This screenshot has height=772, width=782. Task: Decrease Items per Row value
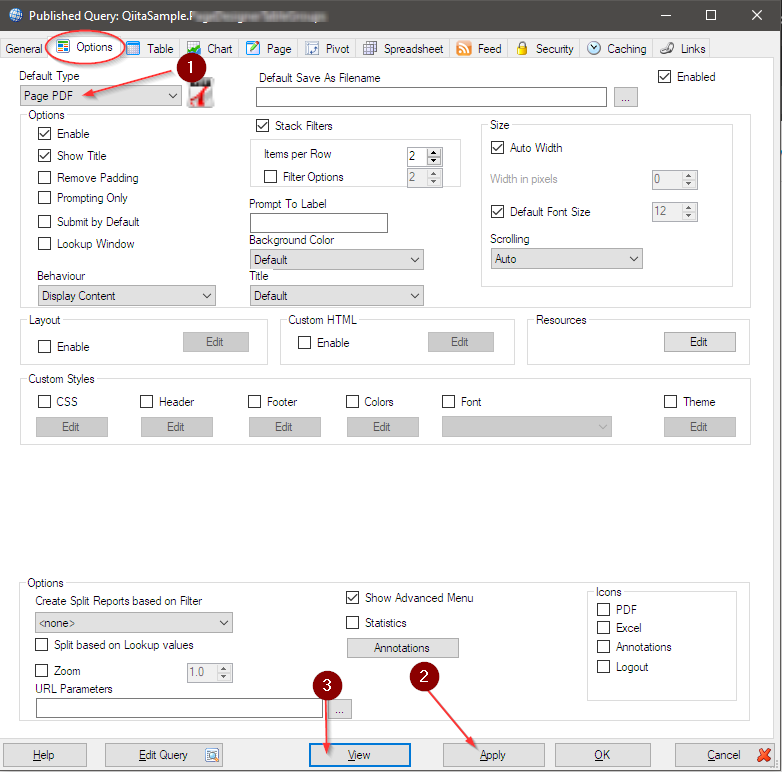point(434,161)
